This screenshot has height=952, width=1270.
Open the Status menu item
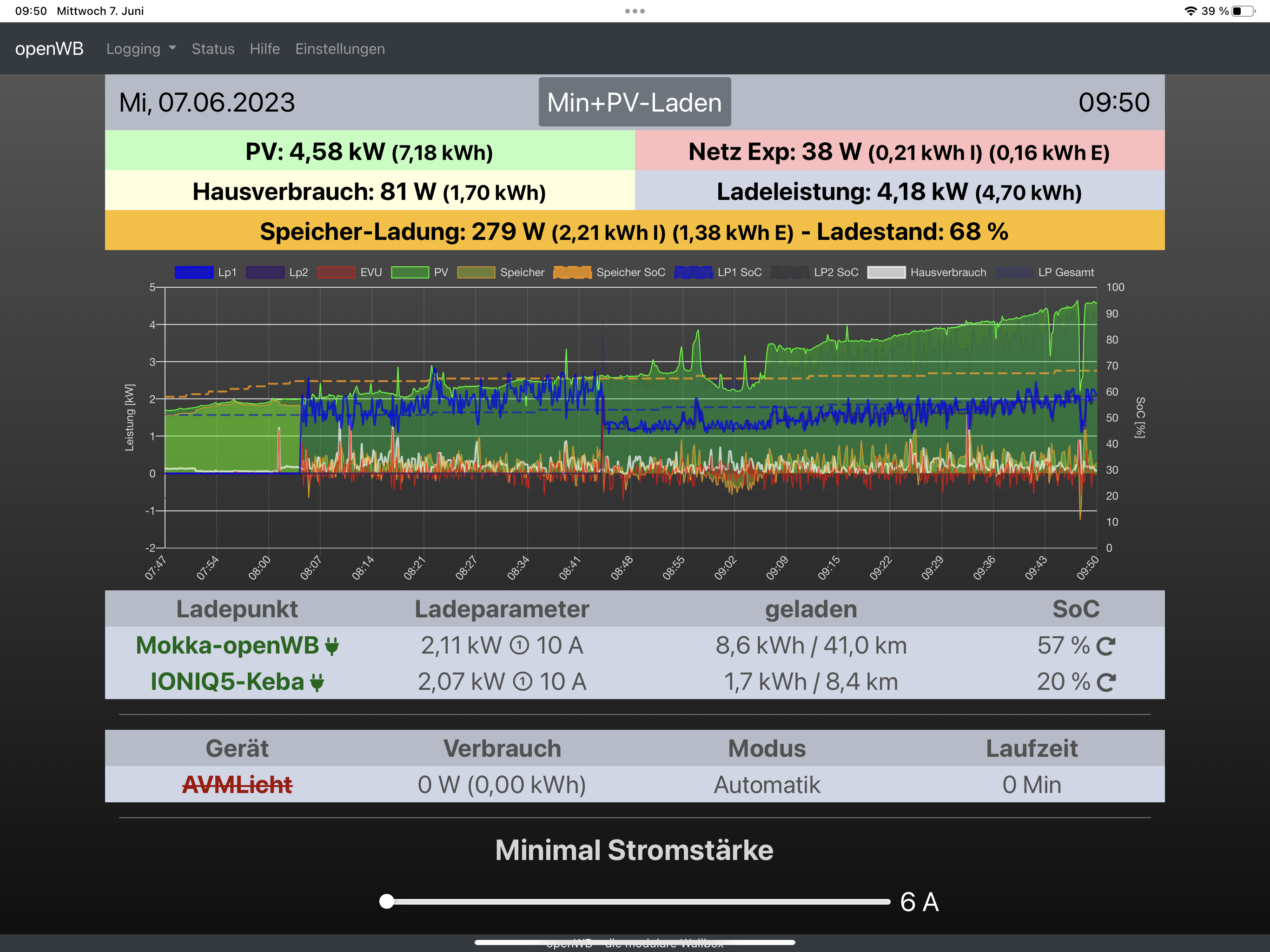tap(213, 49)
